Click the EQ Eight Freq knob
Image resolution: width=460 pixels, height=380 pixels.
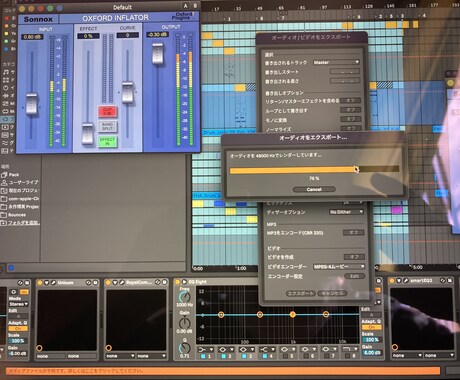click(185, 297)
